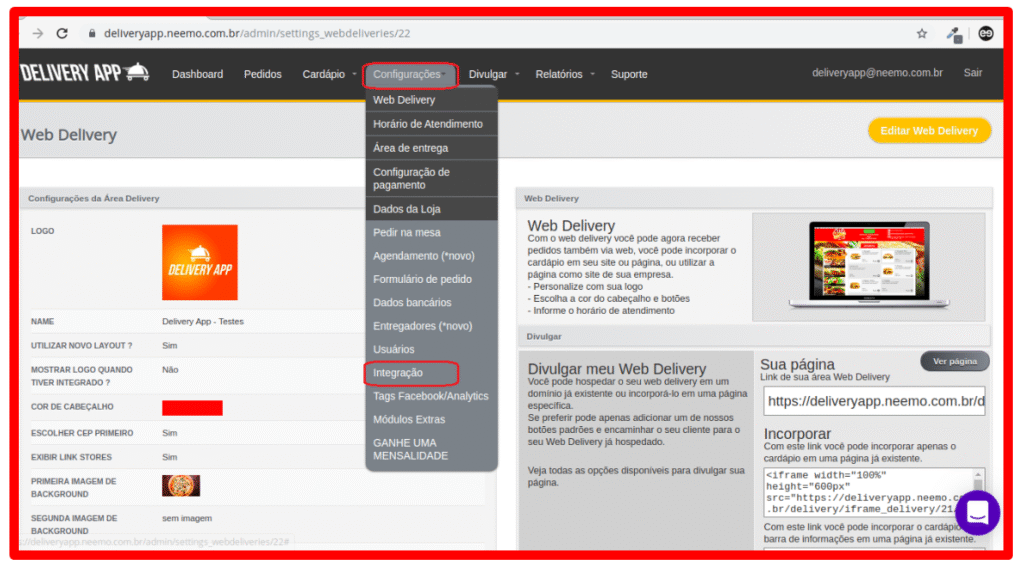Click the orange Delivery App logo image

(200, 262)
